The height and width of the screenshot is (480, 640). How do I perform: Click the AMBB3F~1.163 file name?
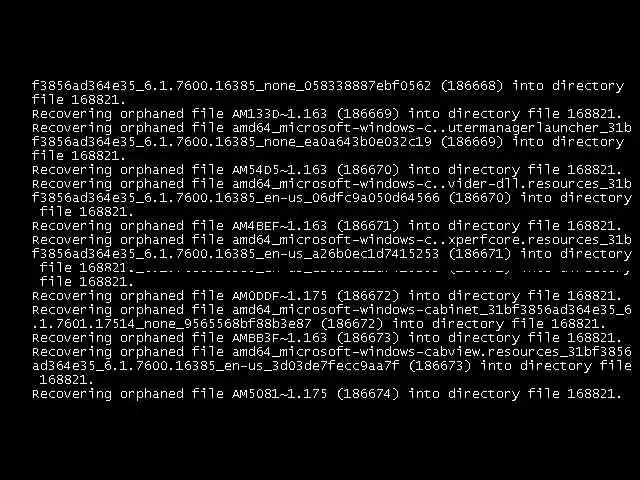[x=280, y=338]
